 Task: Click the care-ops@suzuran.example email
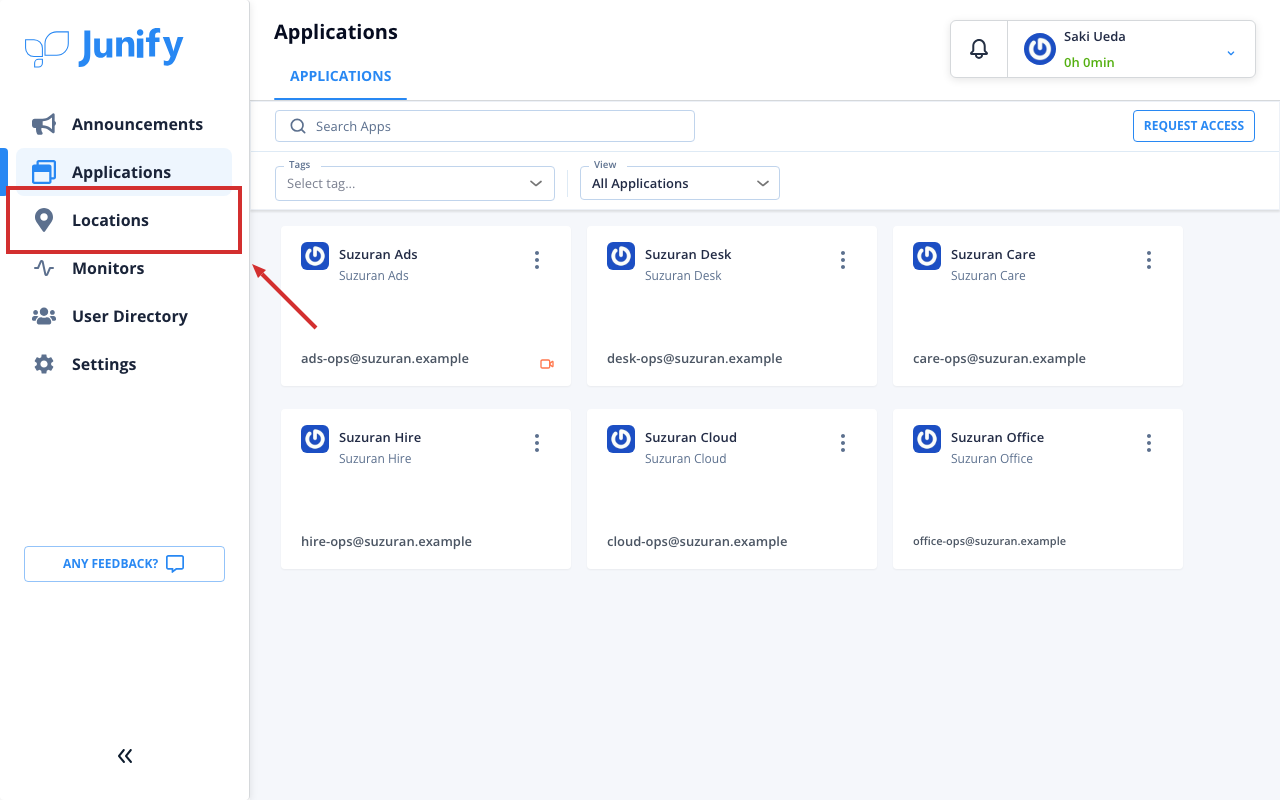[999, 358]
